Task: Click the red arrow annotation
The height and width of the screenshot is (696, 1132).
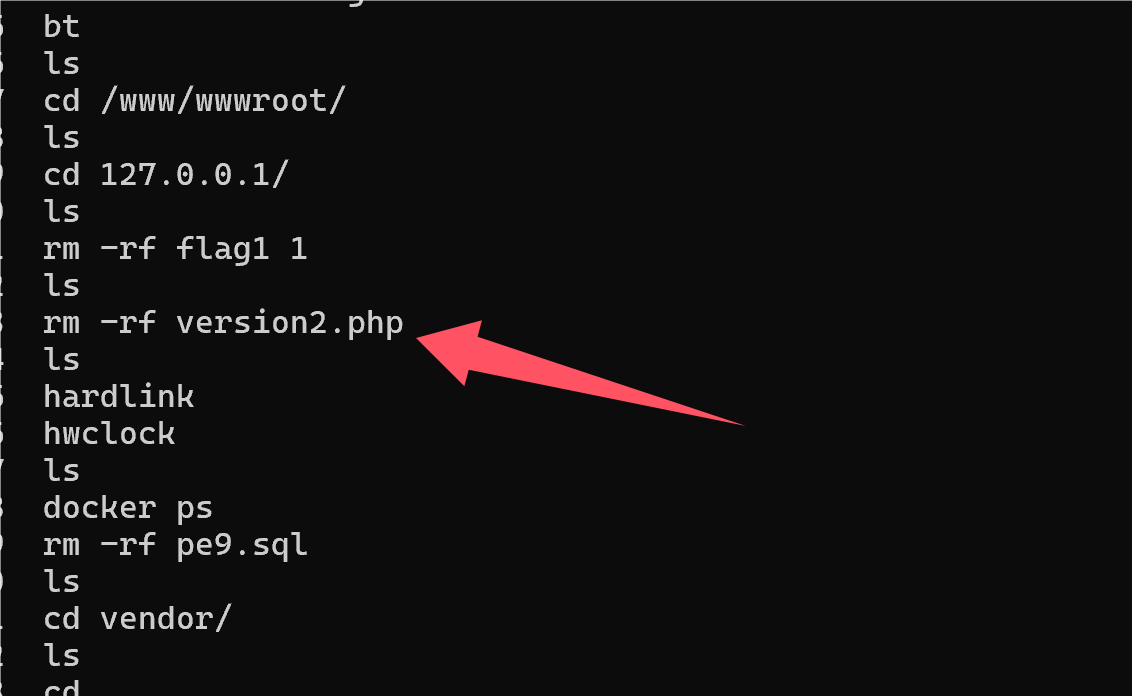Action: point(578,372)
